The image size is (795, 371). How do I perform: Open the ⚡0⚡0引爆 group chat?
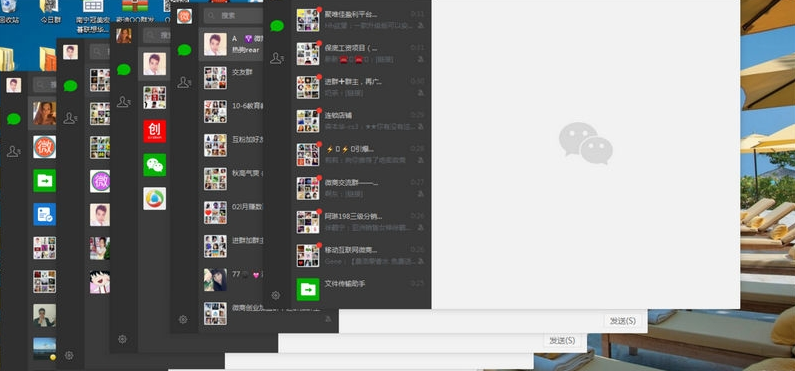(x=361, y=155)
